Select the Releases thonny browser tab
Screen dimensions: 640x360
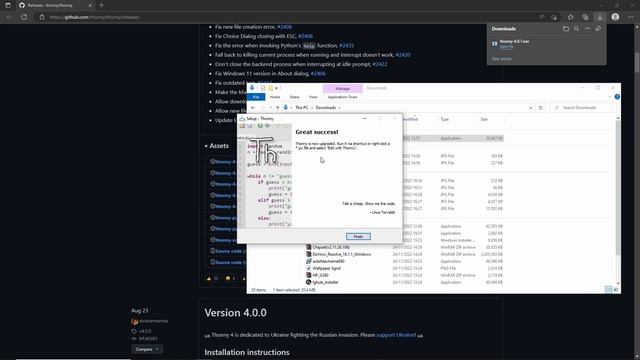[55, 5]
